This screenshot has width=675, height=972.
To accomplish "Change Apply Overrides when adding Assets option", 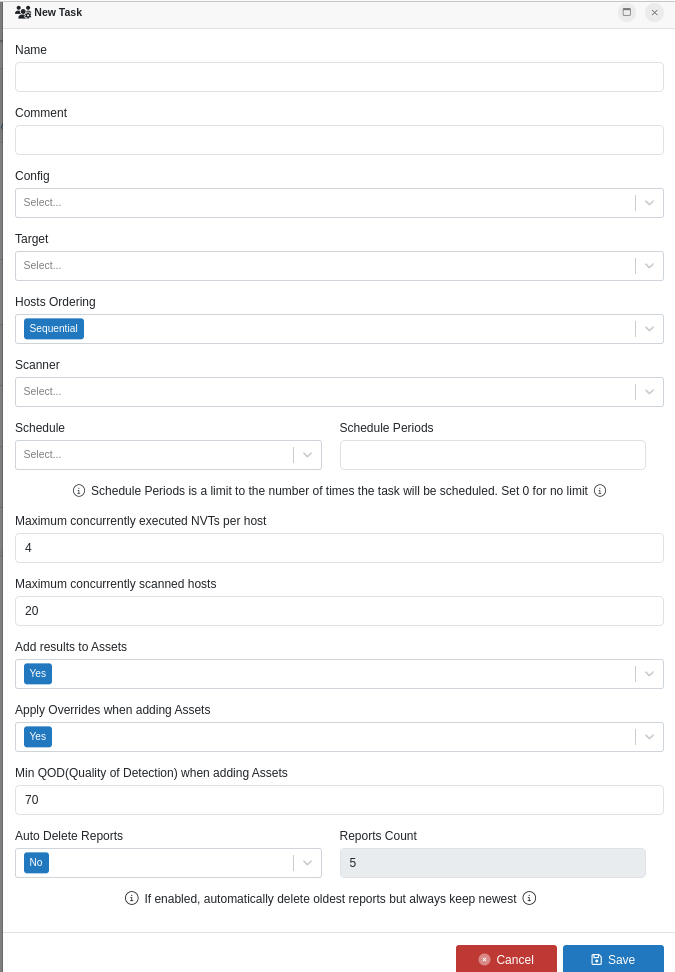I will (649, 737).
